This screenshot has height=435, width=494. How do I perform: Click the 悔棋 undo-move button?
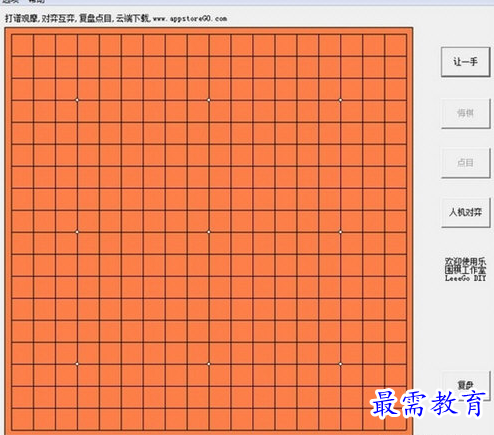(x=465, y=113)
